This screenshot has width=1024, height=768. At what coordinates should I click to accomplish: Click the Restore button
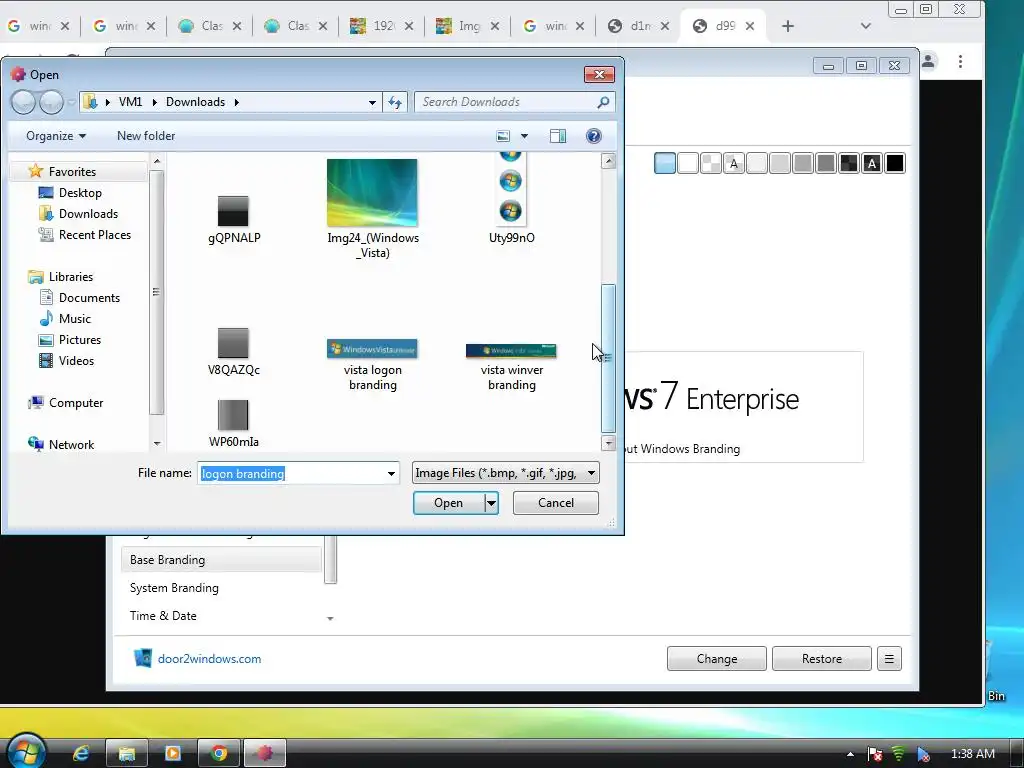click(x=822, y=659)
